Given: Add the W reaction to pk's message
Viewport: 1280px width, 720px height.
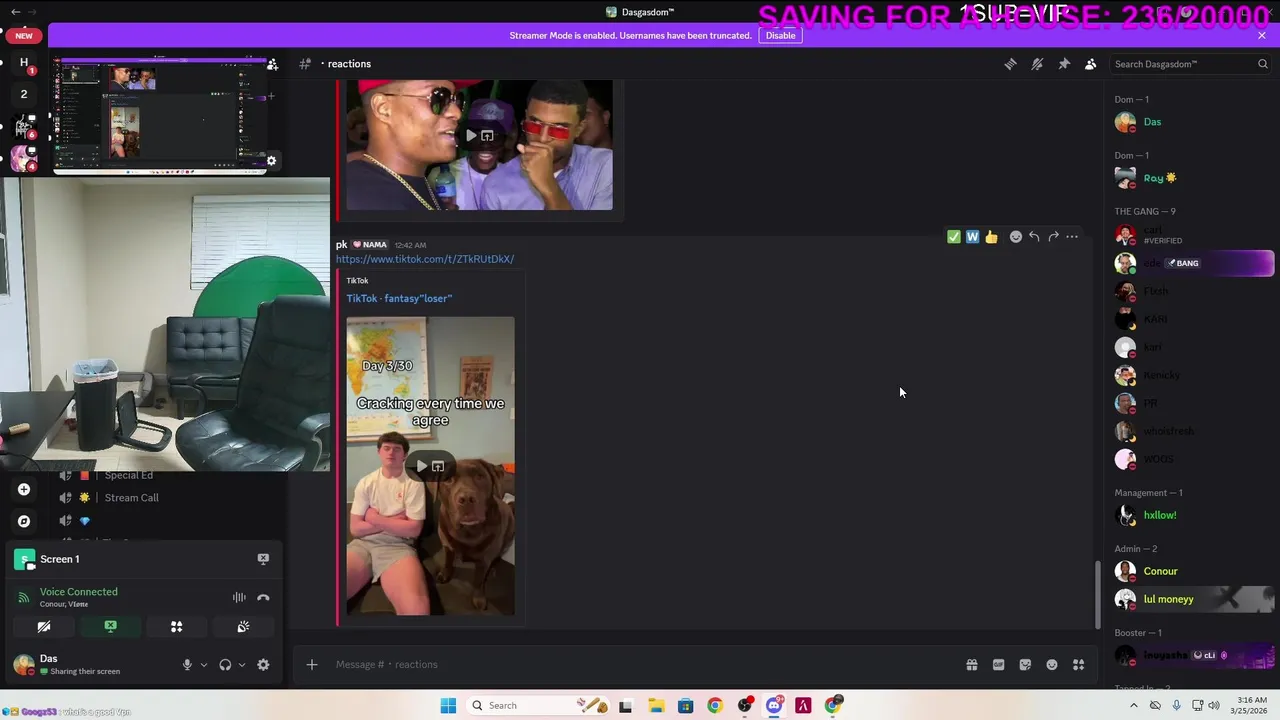Looking at the screenshot, I should click(x=972, y=237).
